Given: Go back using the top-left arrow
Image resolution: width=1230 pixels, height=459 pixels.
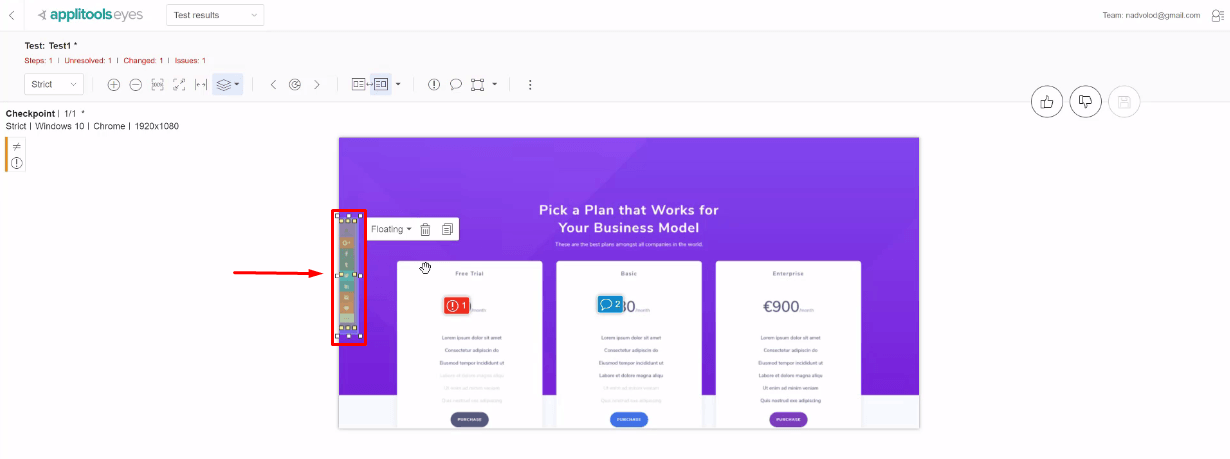Looking at the screenshot, I should pos(11,15).
